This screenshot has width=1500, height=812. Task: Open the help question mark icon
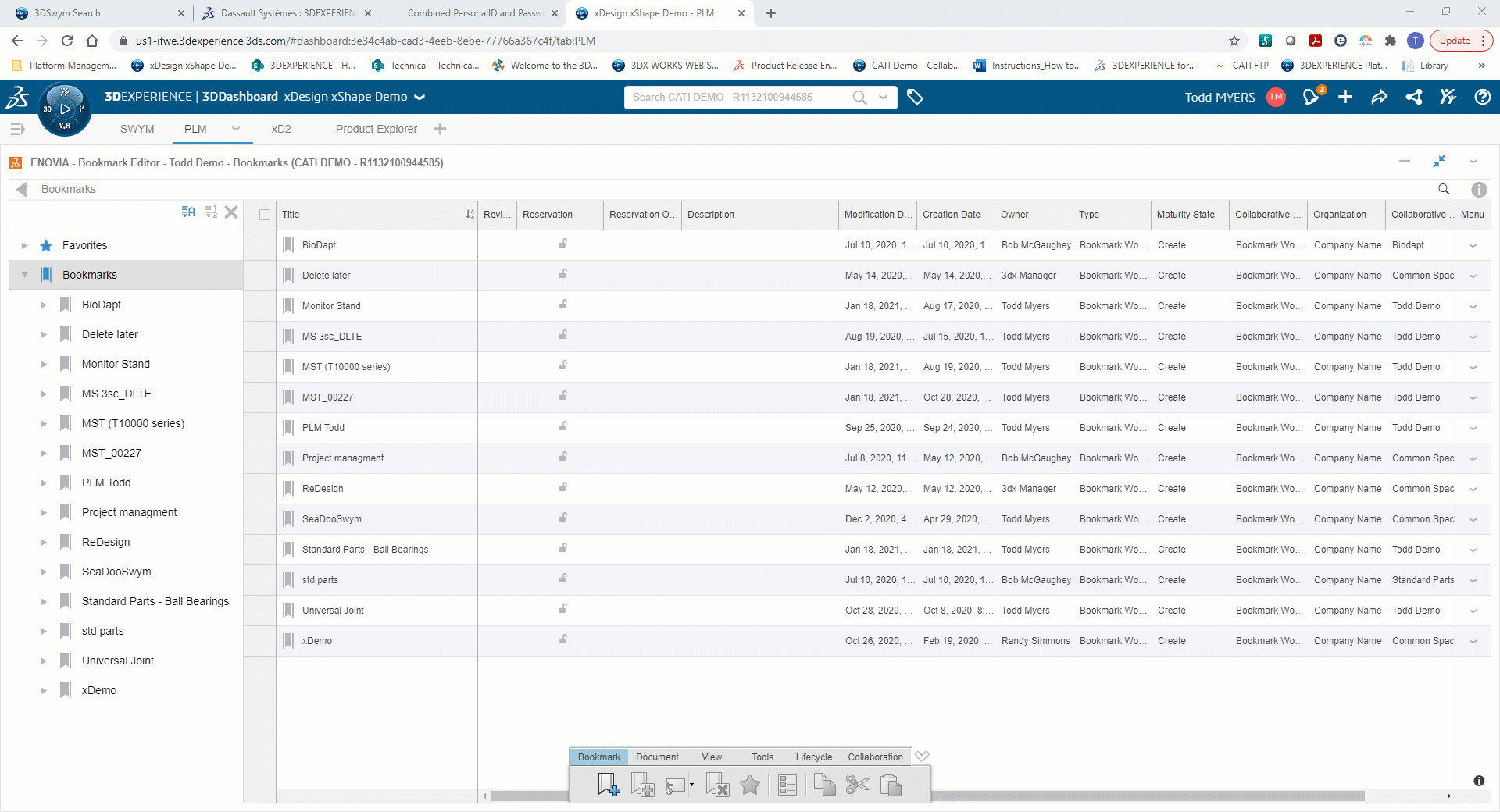pos(1482,97)
